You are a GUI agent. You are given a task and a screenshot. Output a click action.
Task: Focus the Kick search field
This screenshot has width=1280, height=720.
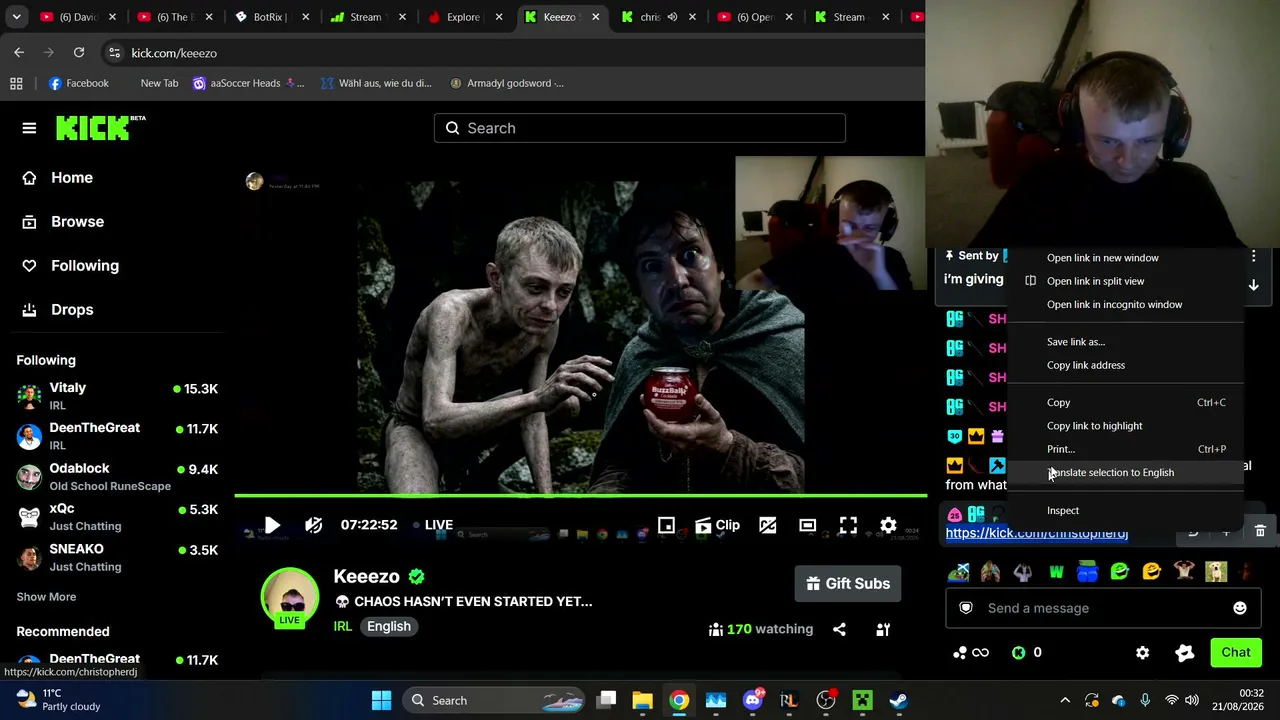[x=640, y=128]
